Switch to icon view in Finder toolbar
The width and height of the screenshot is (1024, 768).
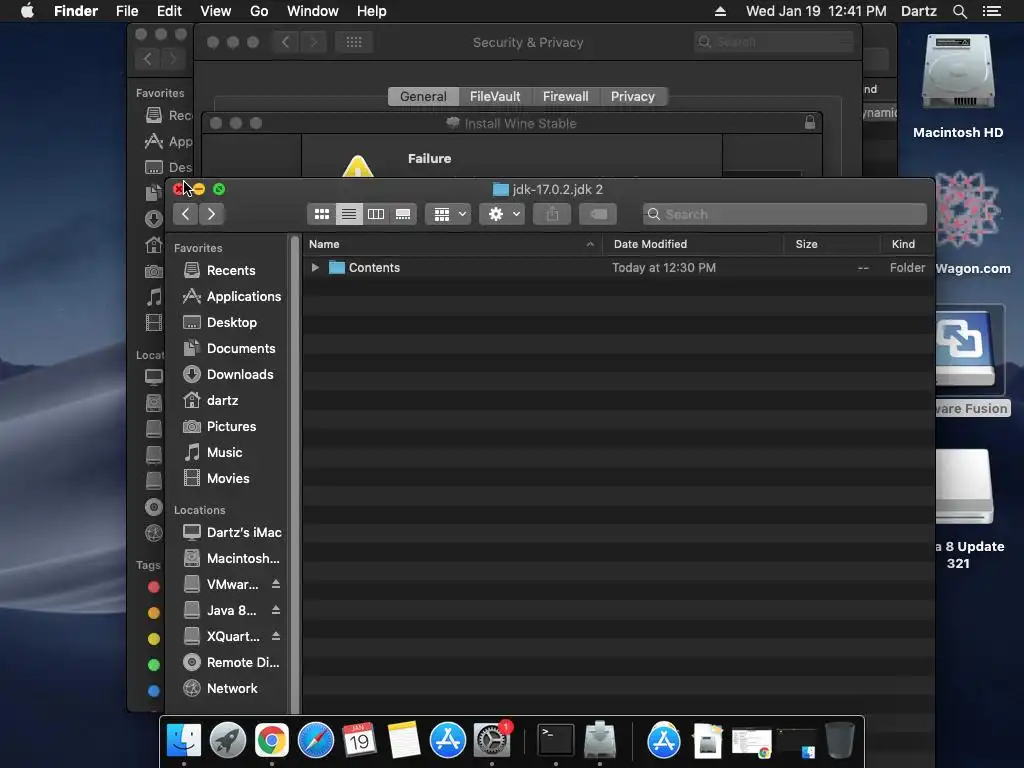(321, 214)
